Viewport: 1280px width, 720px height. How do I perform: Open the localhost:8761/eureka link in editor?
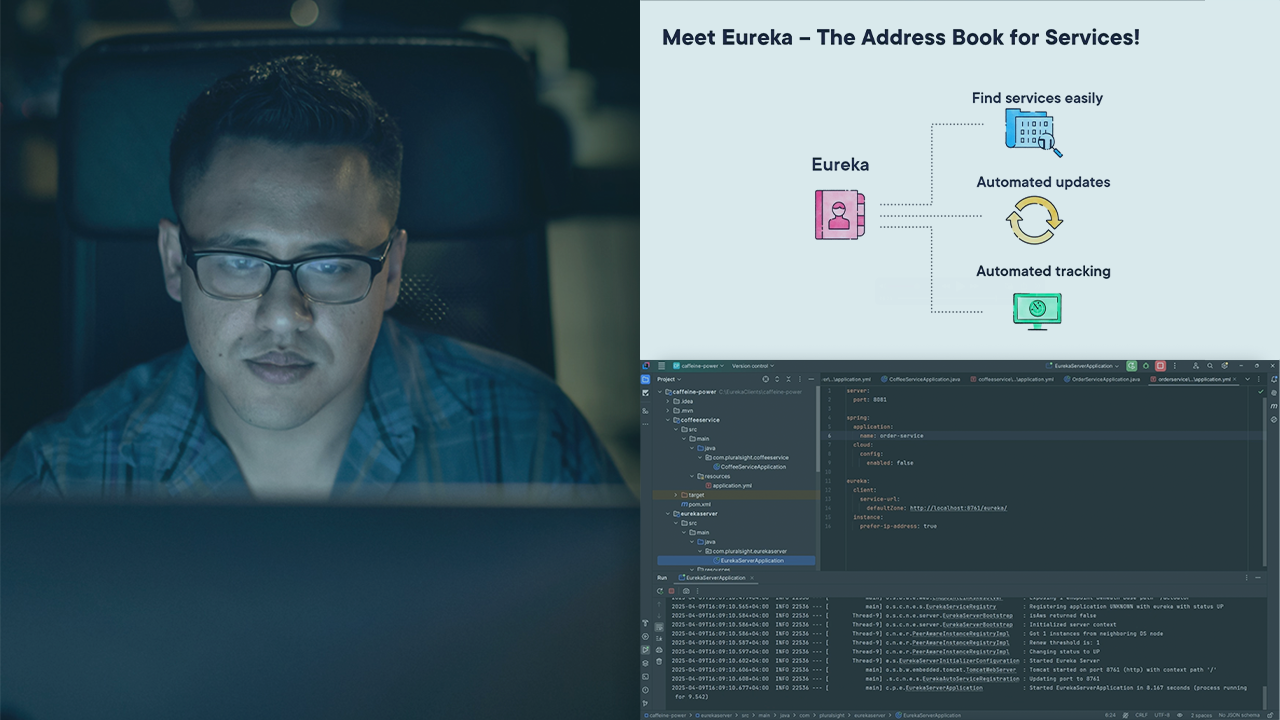coord(958,508)
